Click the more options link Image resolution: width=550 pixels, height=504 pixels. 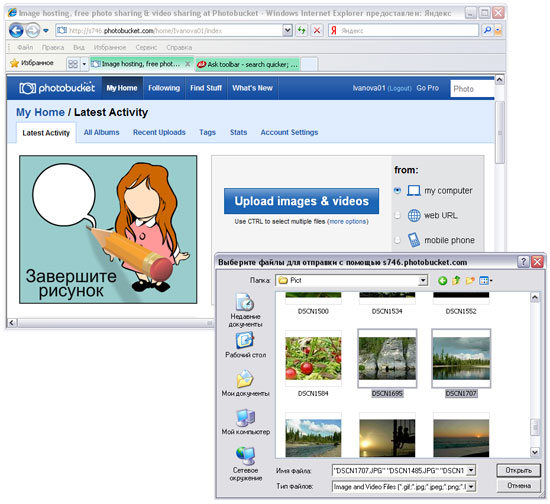click(x=348, y=222)
